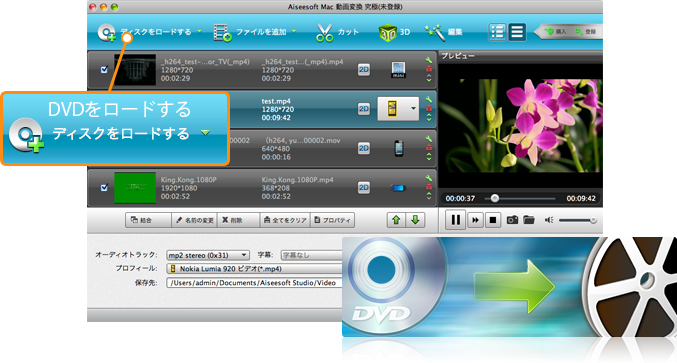
Task: Stop the preview playback
Action: [493, 220]
